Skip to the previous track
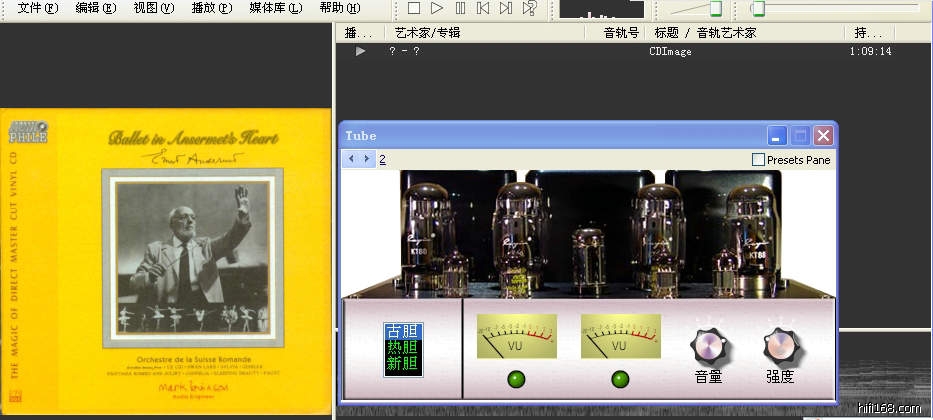This screenshot has width=933, height=420. (483, 8)
